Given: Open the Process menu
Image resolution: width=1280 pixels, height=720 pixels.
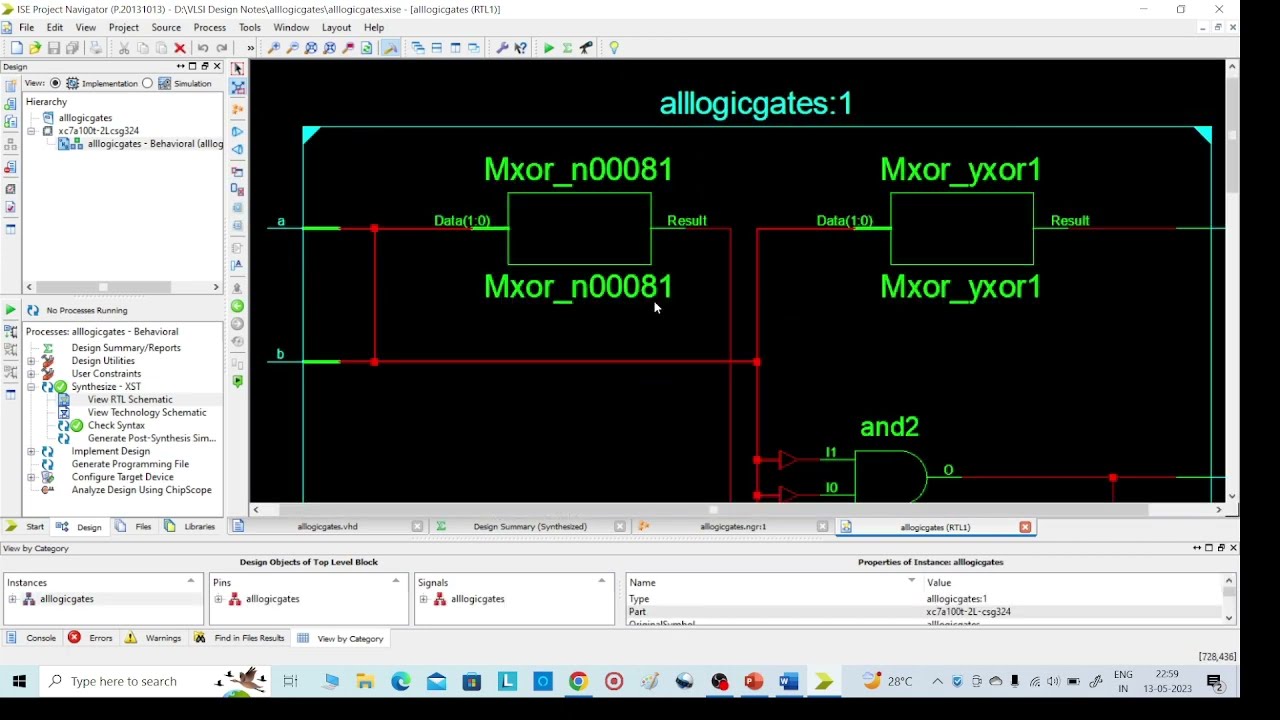Looking at the screenshot, I should click(209, 27).
